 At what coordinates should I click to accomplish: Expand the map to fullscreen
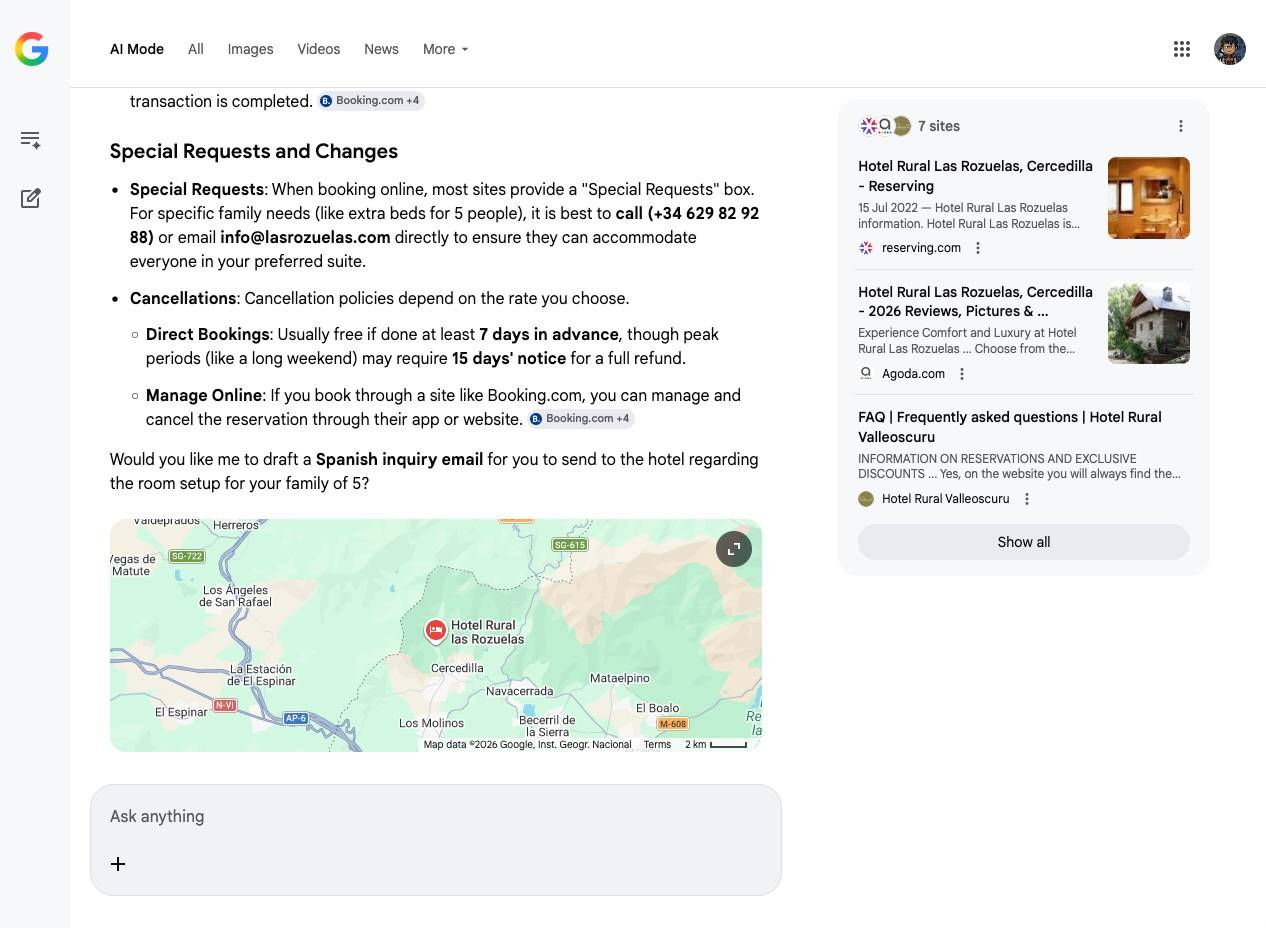click(x=734, y=549)
